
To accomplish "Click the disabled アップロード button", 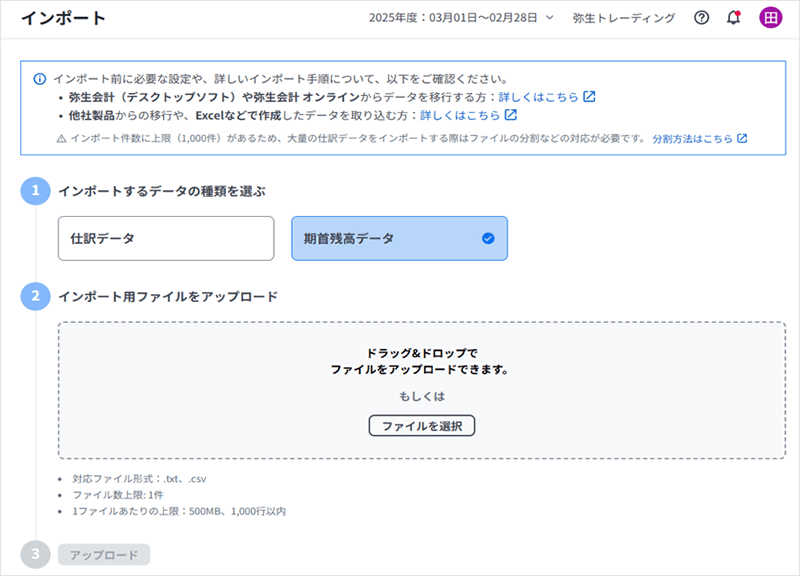I will tap(104, 555).
